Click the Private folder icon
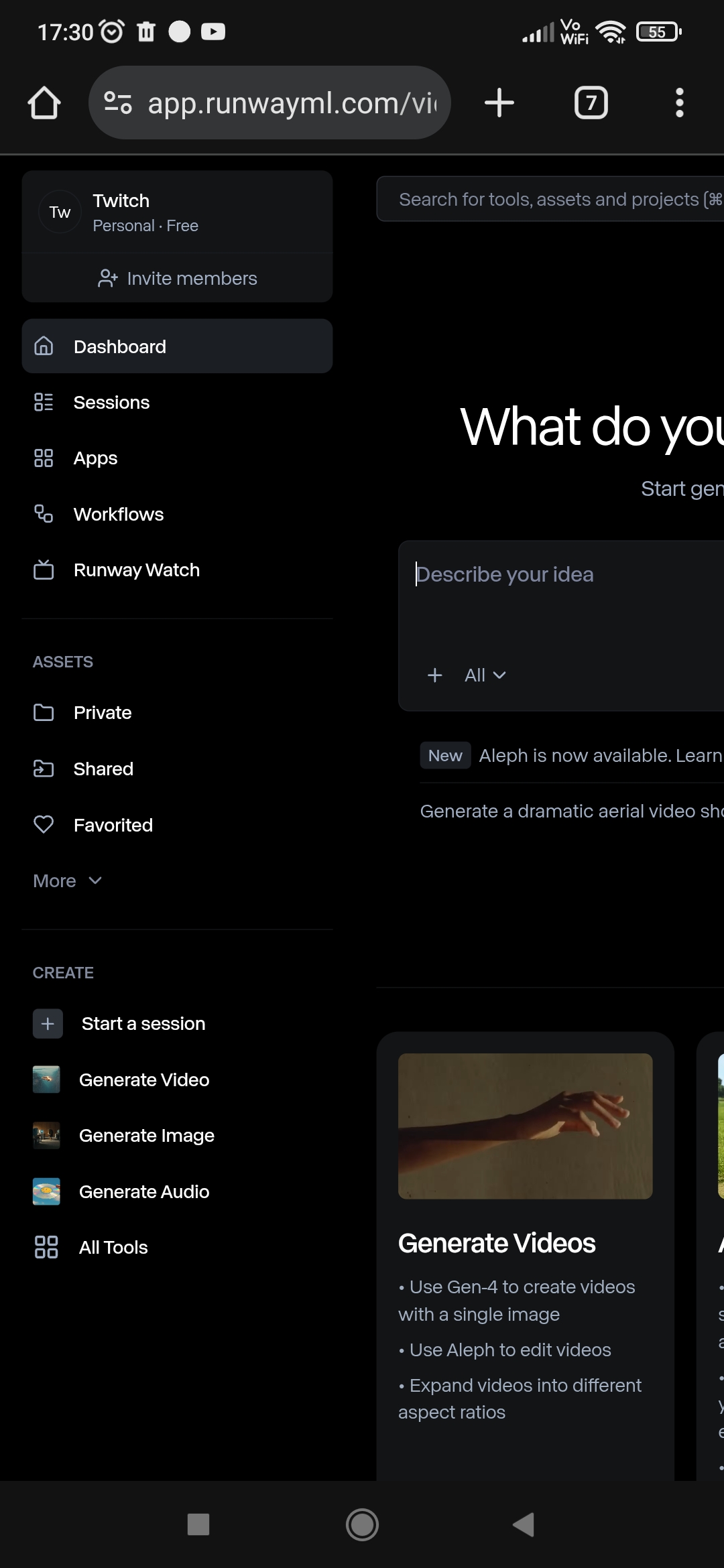 click(x=44, y=712)
